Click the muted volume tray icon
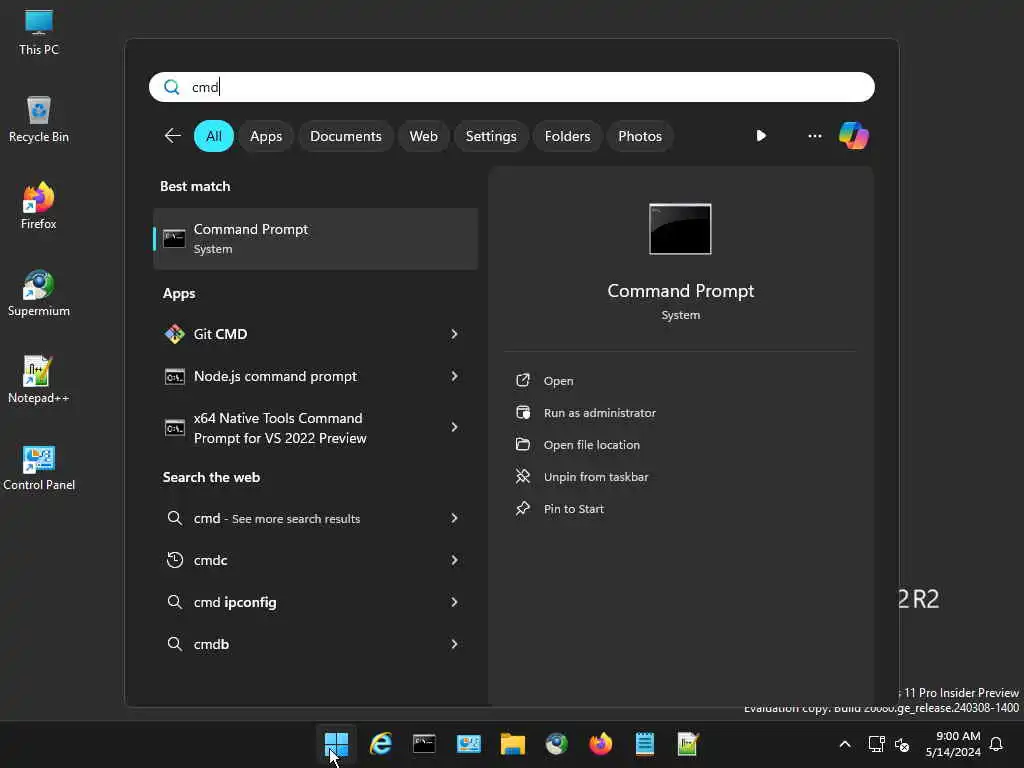The height and width of the screenshot is (768, 1024). click(x=902, y=744)
